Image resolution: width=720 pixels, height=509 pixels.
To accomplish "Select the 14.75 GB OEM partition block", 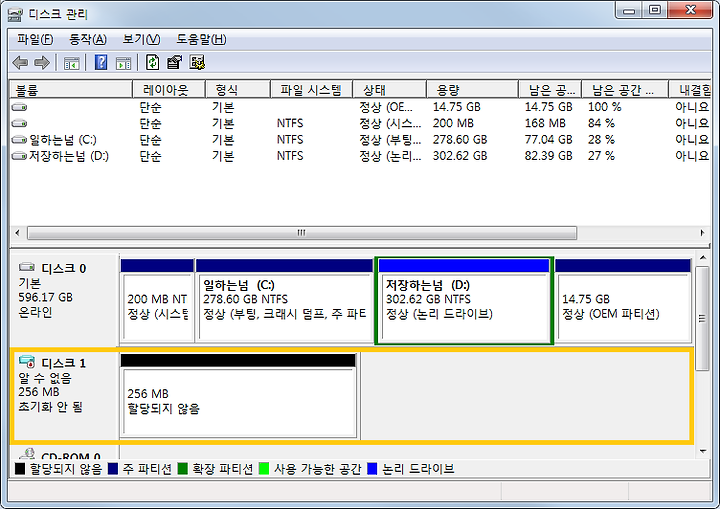I will coord(623,301).
